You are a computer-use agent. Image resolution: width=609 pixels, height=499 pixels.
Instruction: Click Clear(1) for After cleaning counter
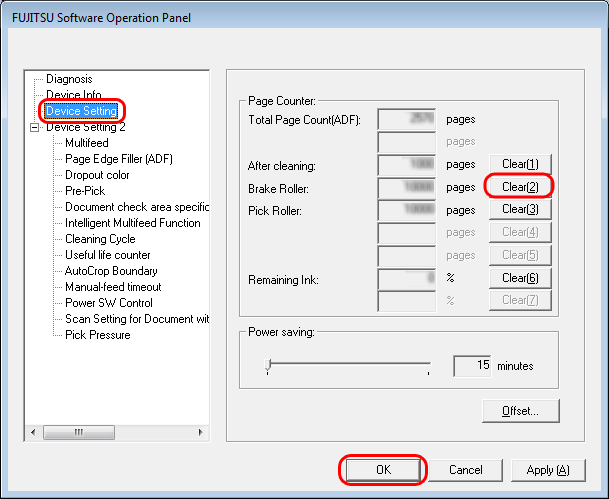pyautogui.click(x=520, y=164)
